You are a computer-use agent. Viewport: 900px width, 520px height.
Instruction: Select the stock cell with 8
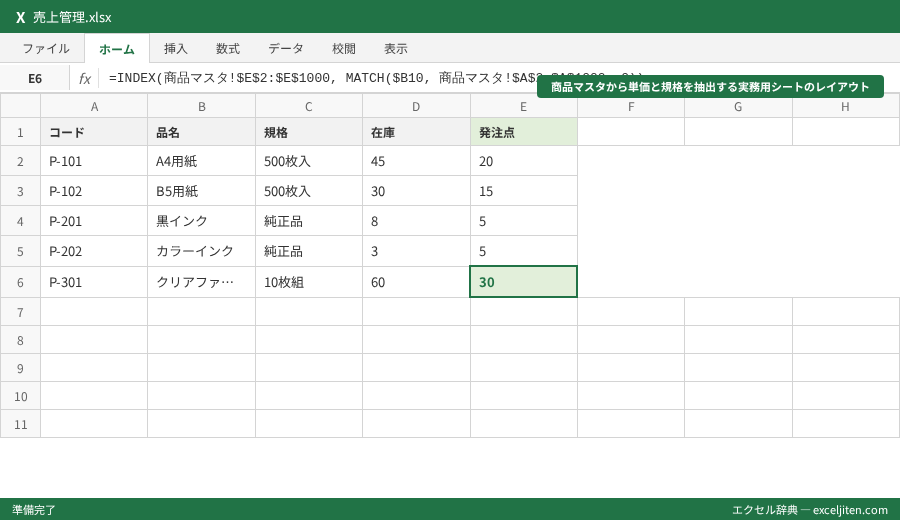[416, 221]
